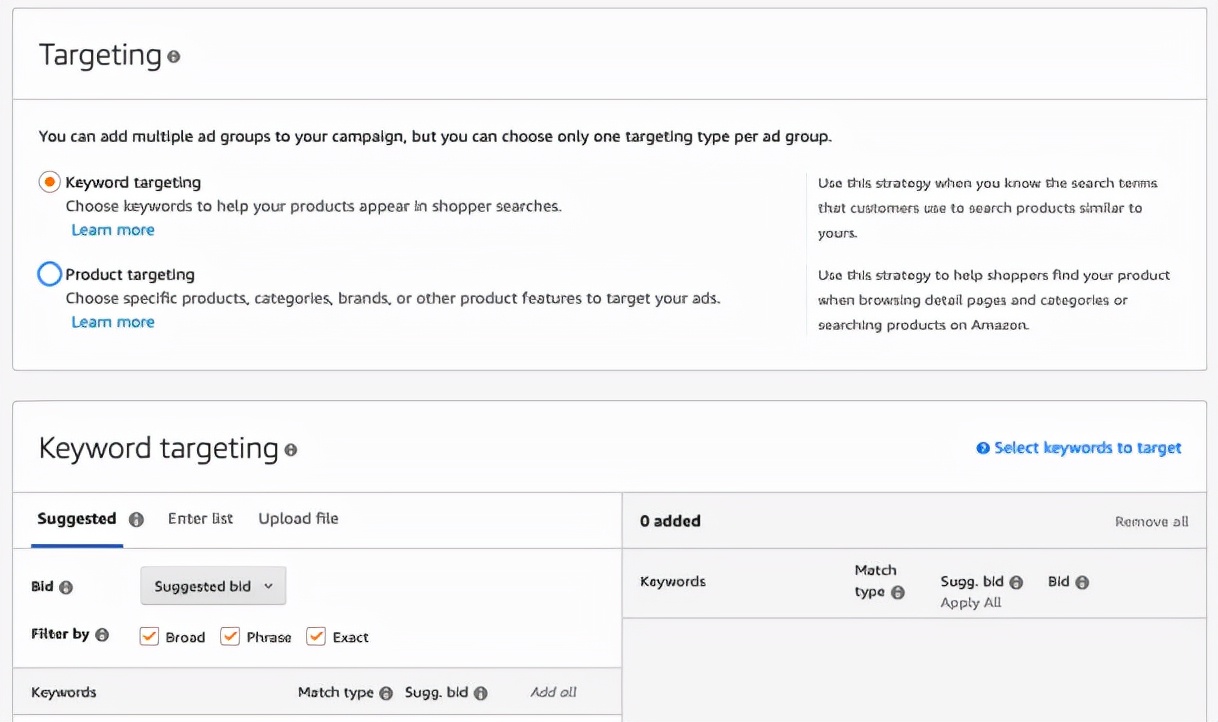This screenshot has width=1218, height=722.
Task: Click Remove all in added panel
Action: tap(1151, 521)
